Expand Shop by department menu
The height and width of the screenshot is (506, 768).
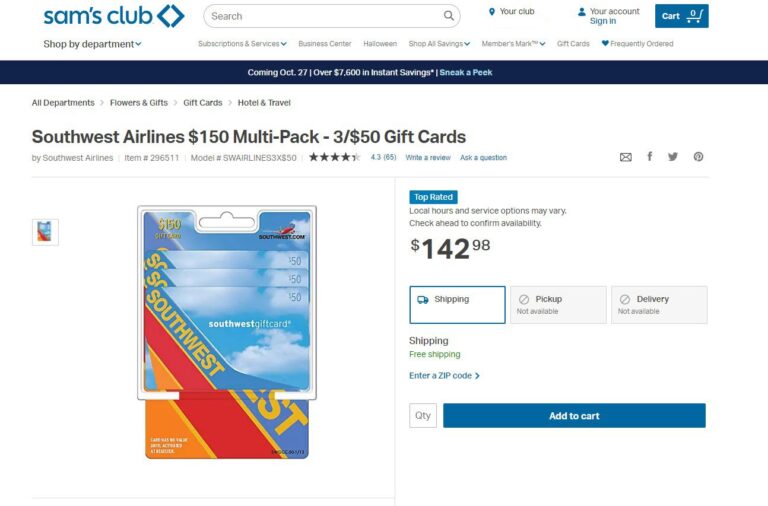pos(92,44)
